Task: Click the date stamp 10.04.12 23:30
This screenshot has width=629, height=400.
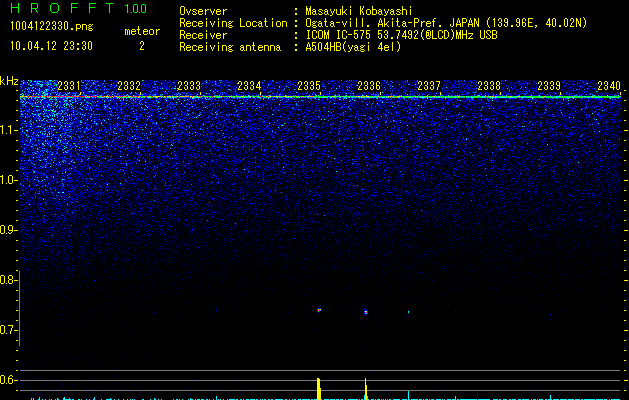Action: [51, 46]
